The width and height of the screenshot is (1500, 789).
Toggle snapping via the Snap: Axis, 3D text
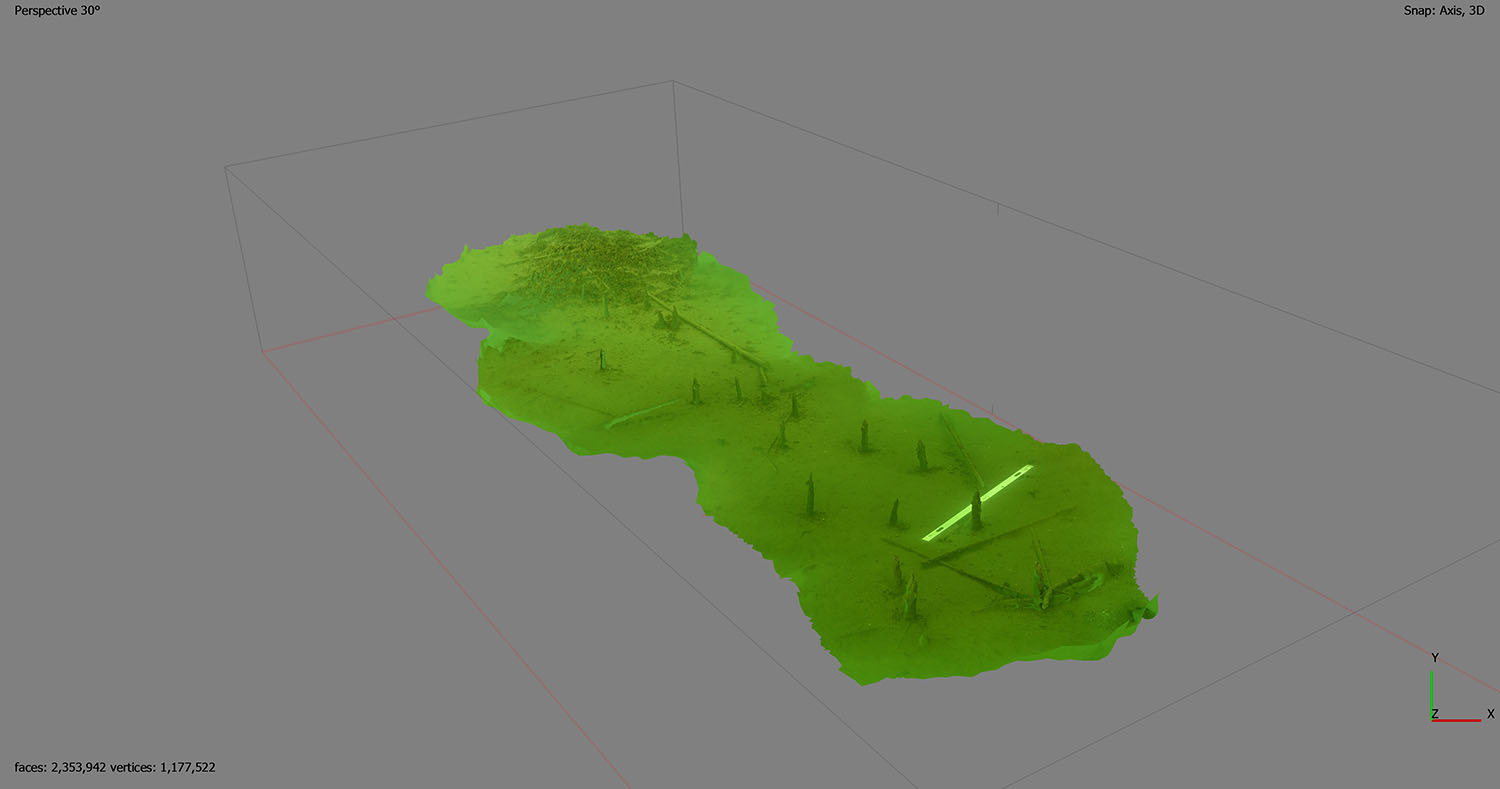coord(1442,11)
